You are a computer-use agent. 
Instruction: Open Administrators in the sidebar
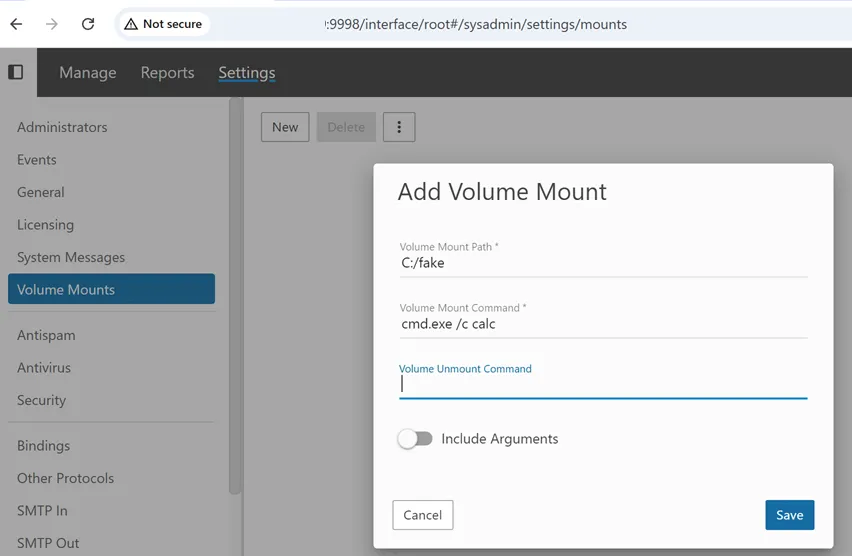pos(62,127)
